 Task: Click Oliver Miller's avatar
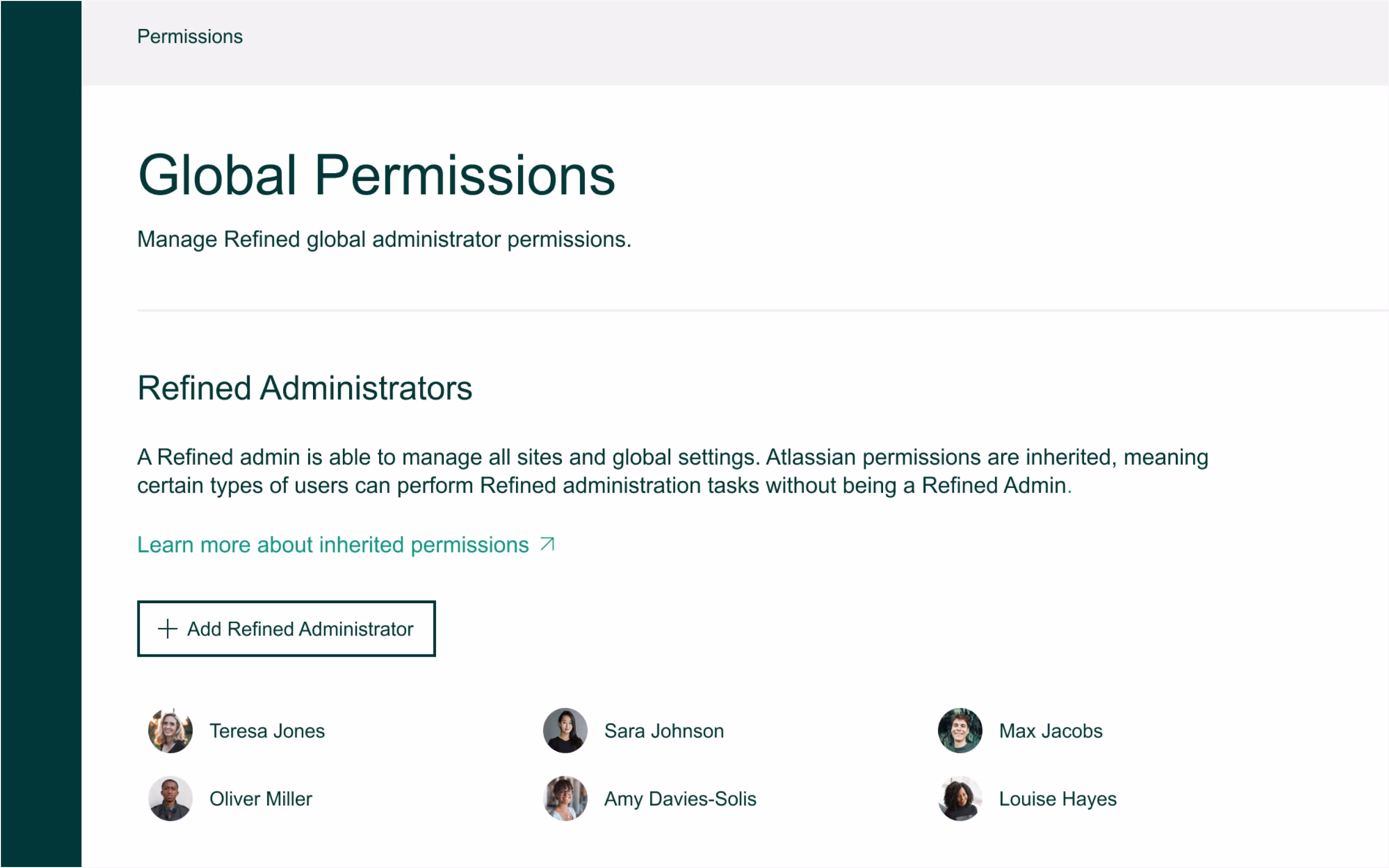pos(170,799)
